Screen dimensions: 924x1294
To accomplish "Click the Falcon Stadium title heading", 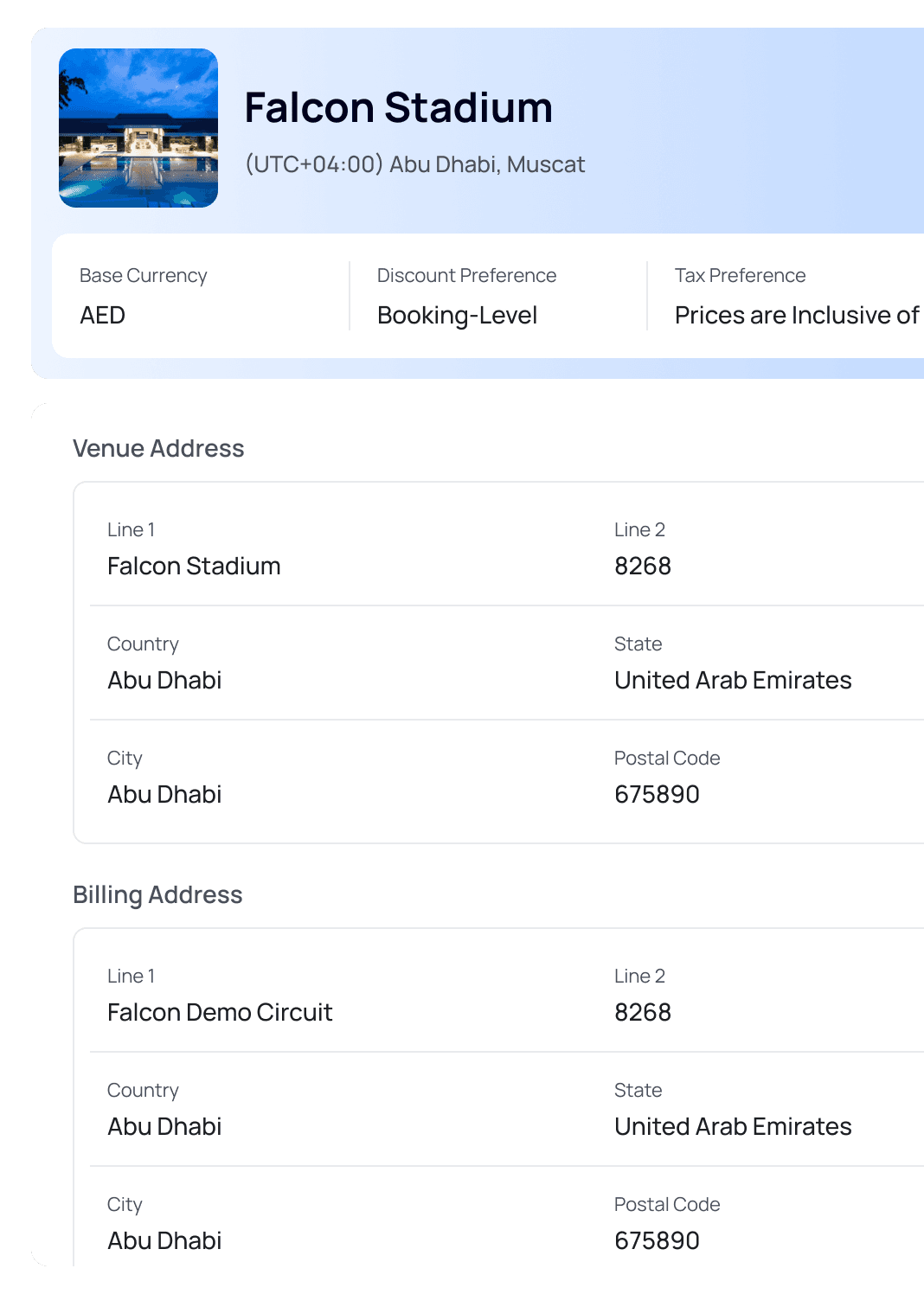I will pos(399,107).
